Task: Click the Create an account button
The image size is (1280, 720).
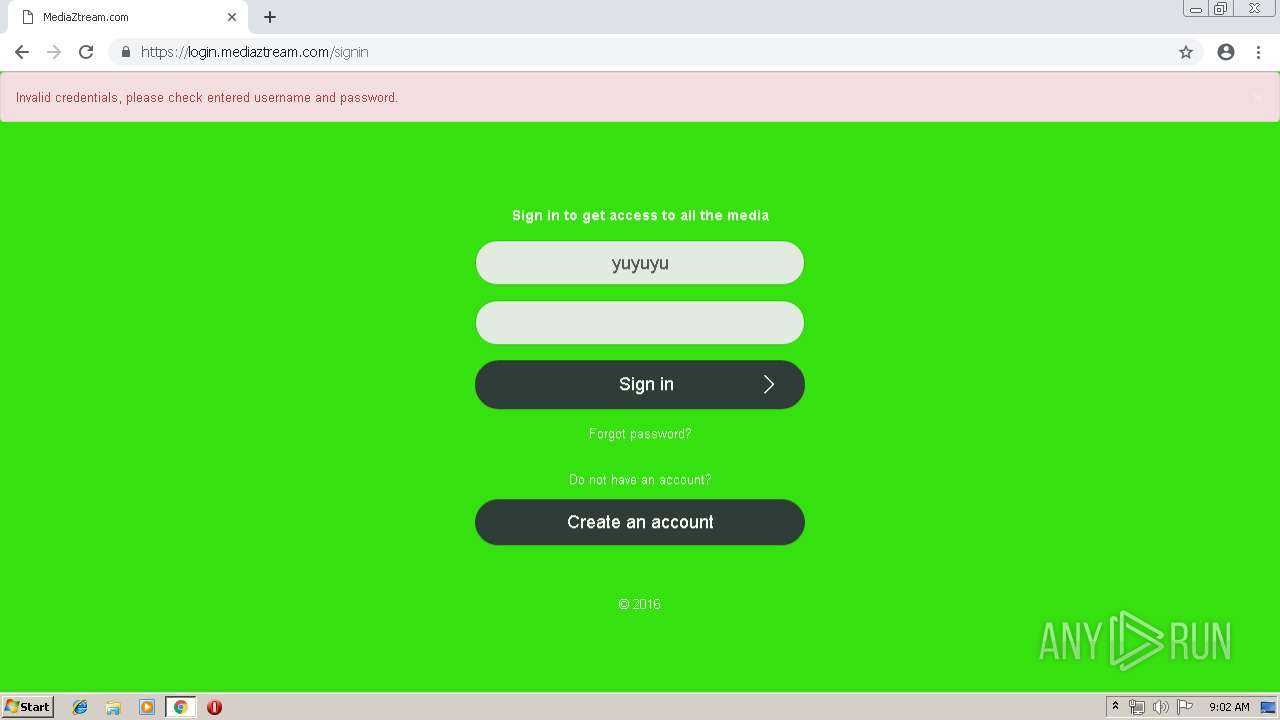Action: click(x=640, y=522)
